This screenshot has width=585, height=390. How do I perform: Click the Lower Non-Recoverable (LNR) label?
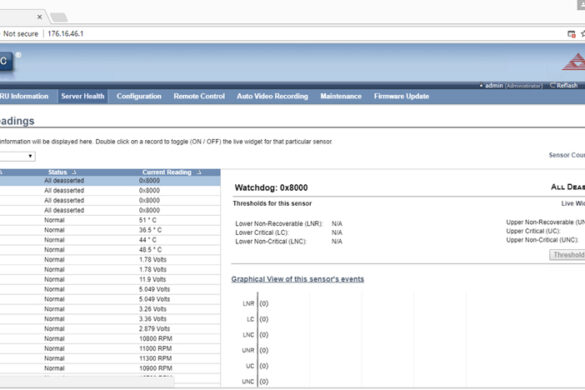(279, 224)
